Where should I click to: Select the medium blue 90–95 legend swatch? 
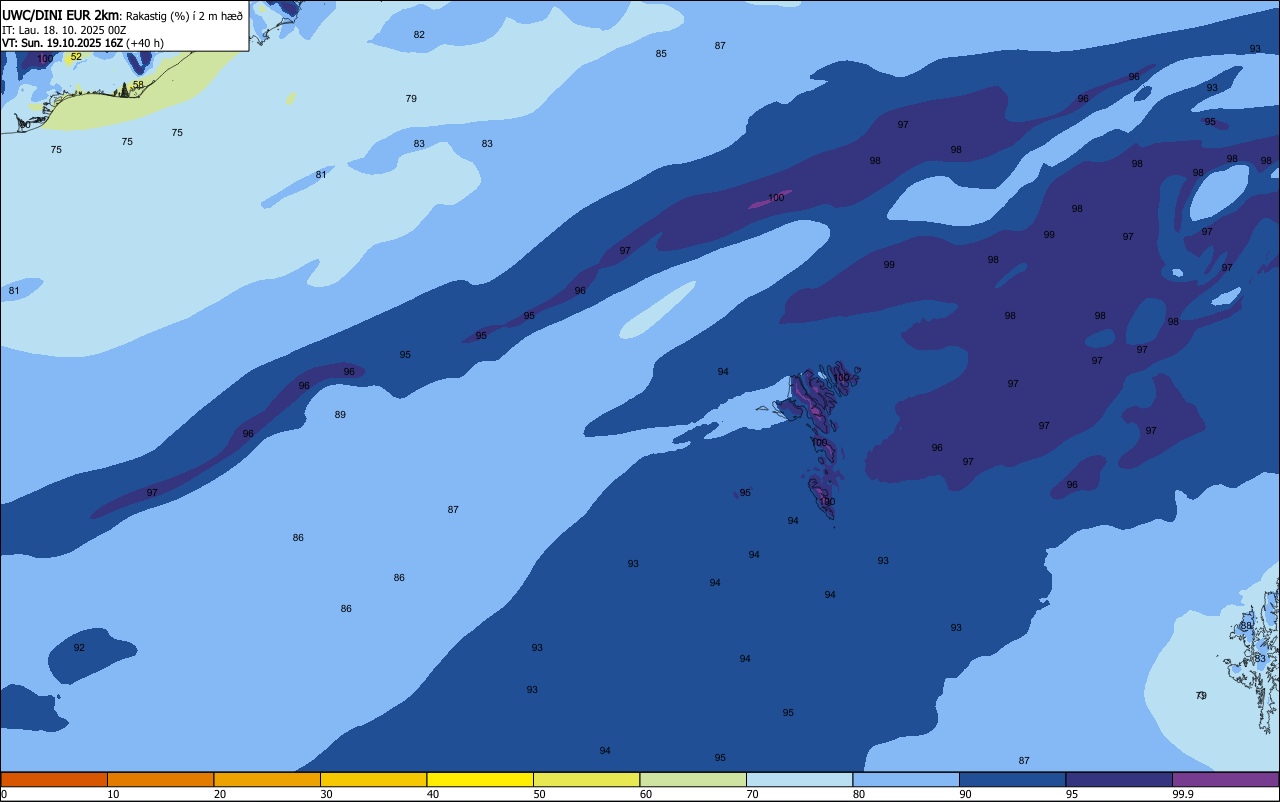click(1012, 779)
